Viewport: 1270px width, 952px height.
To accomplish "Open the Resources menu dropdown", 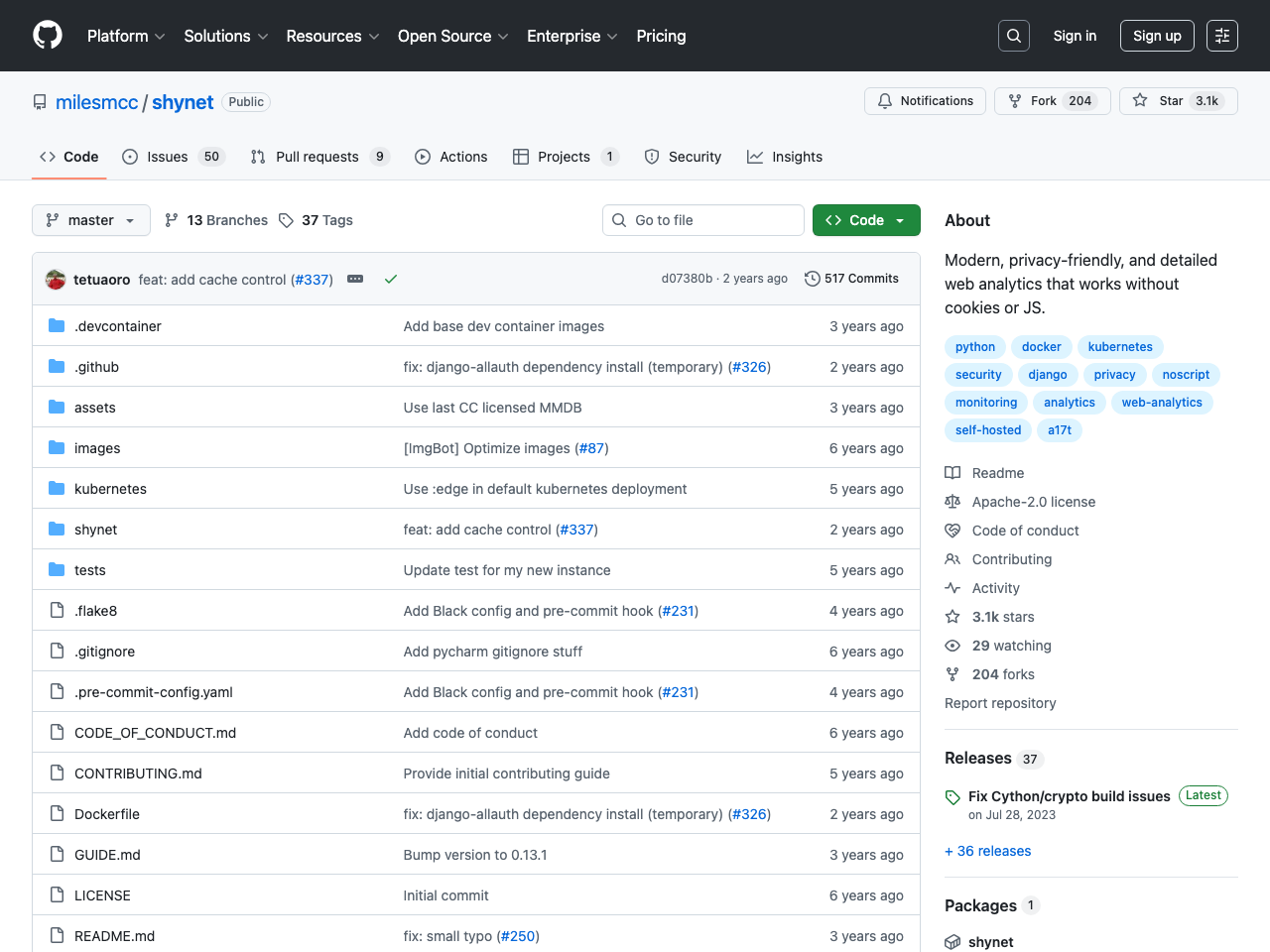I will pos(332,36).
